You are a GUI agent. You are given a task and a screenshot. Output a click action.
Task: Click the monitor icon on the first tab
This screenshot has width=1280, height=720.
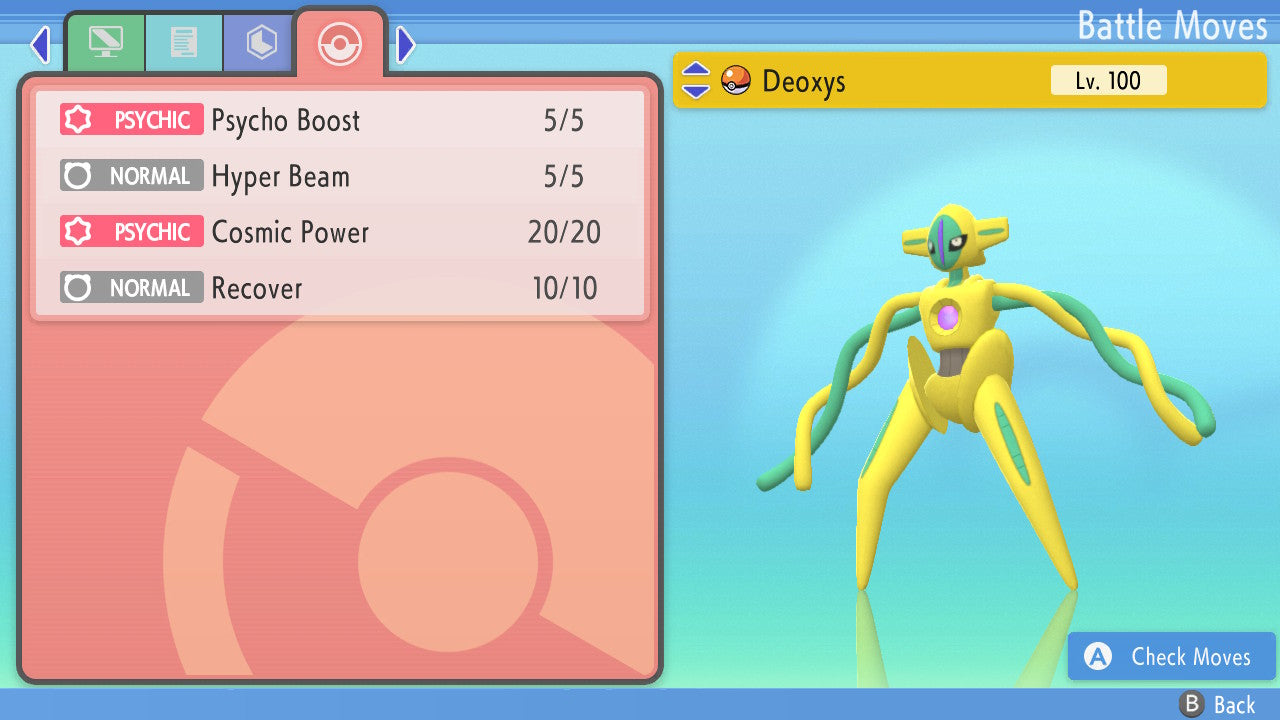tap(105, 42)
